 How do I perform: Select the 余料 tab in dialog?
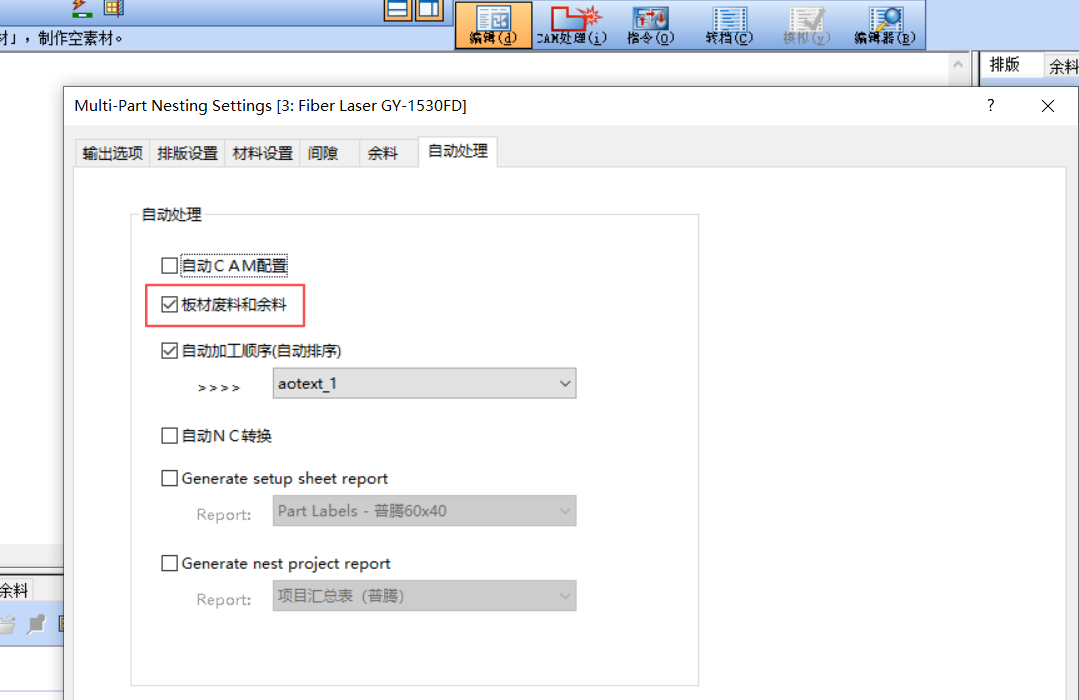[388, 153]
